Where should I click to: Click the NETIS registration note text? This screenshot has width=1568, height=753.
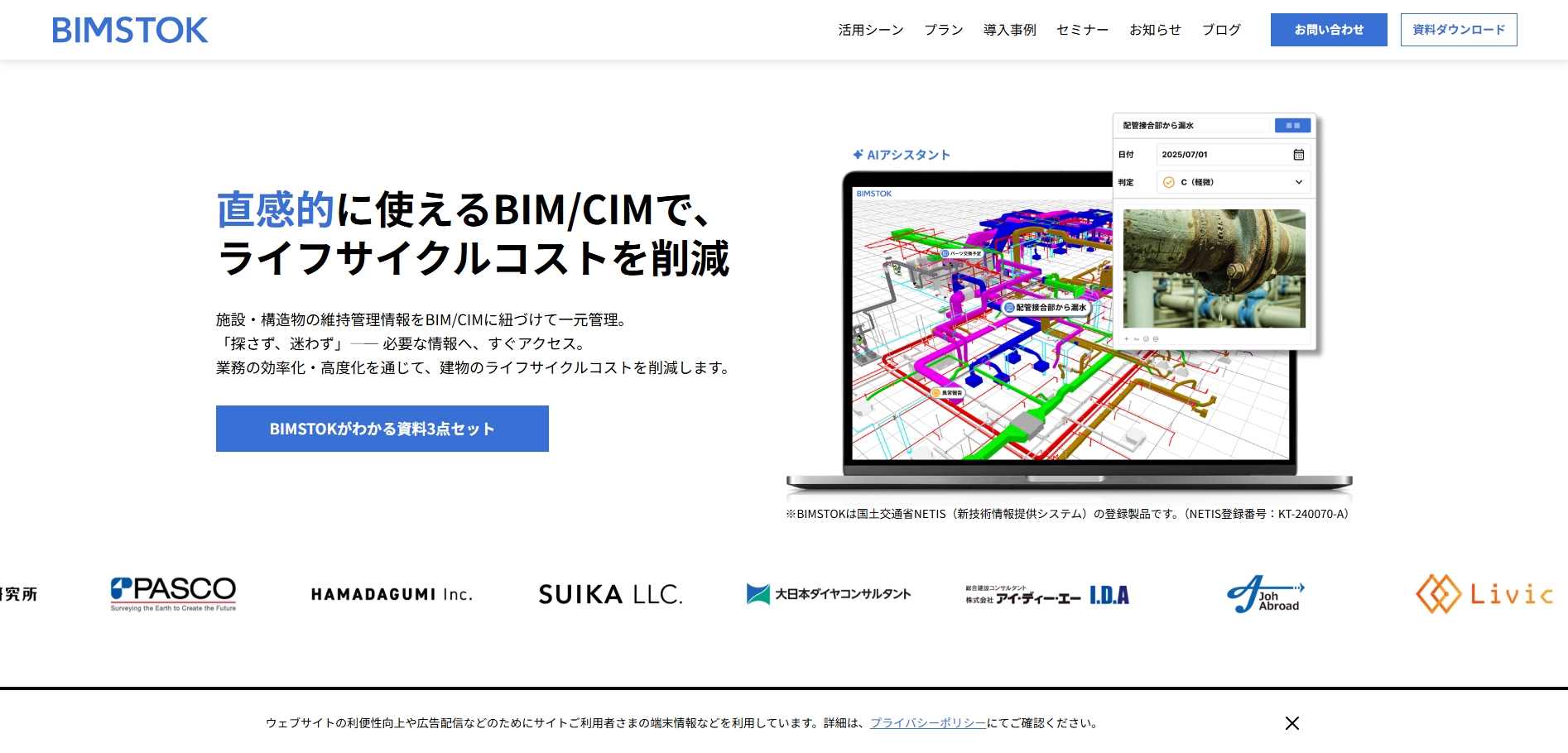(x=1070, y=514)
